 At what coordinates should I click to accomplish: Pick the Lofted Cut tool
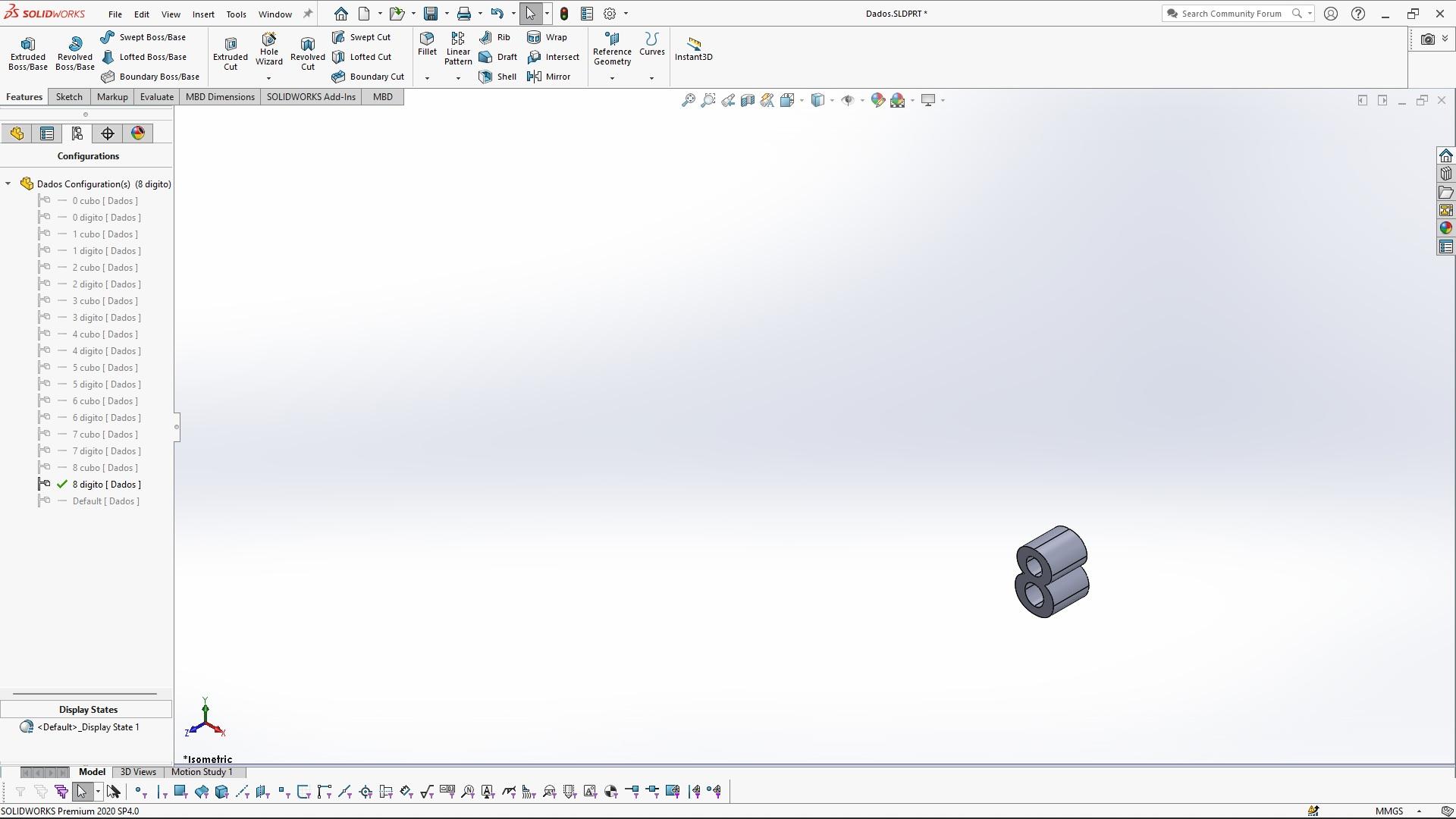tap(362, 57)
